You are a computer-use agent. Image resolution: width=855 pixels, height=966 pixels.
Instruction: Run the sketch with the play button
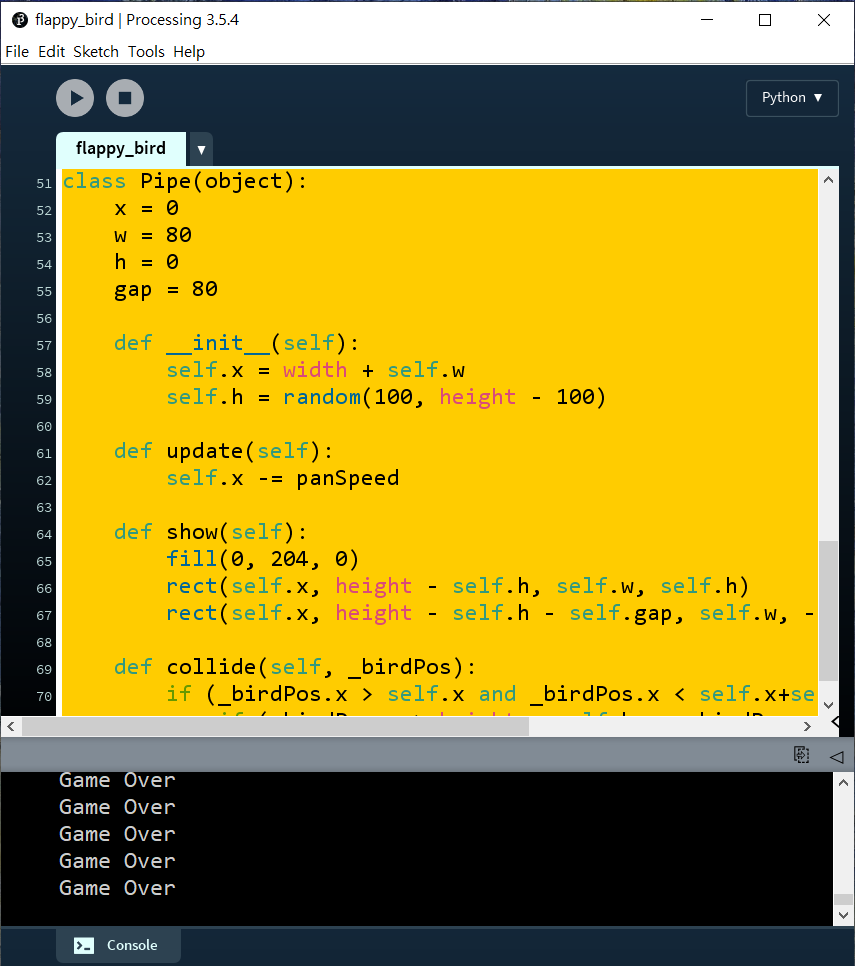pyautogui.click(x=75, y=98)
